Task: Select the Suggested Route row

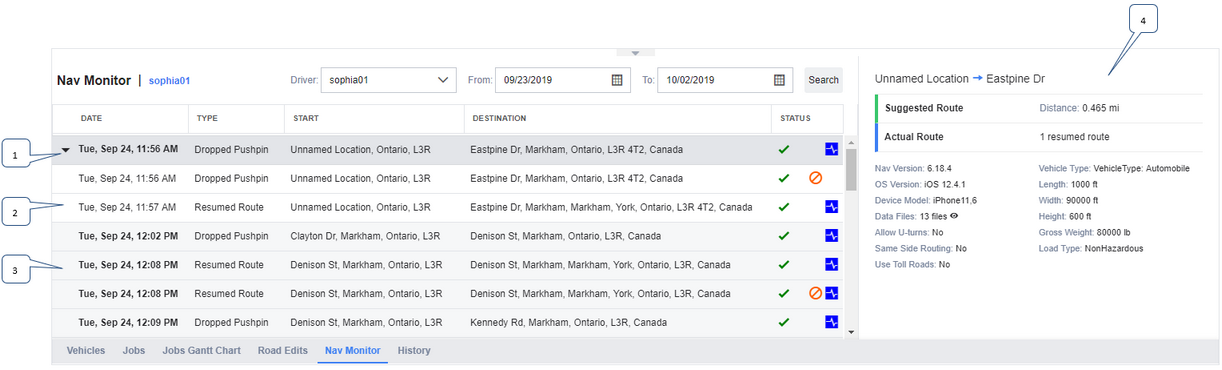Action: click(x=1039, y=107)
